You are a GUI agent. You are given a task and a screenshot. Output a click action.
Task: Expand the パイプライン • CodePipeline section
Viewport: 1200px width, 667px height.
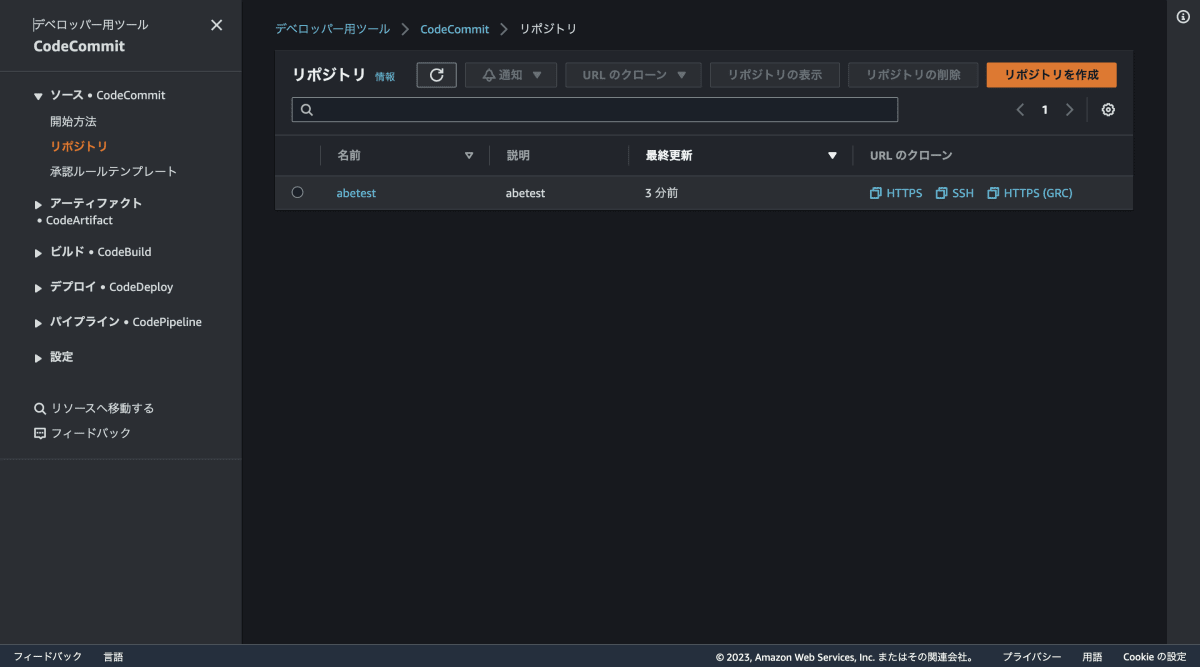(x=38, y=323)
